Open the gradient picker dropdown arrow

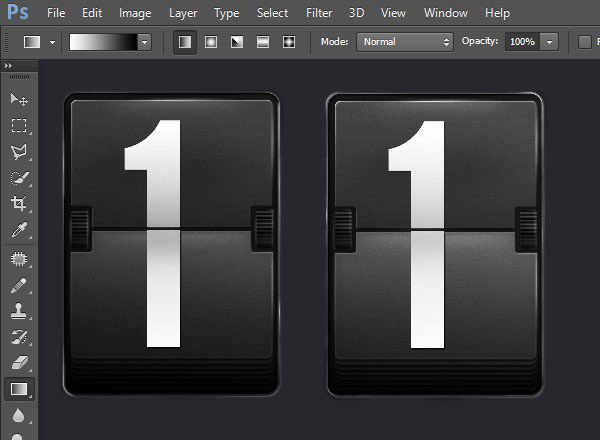pyautogui.click(x=144, y=42)
